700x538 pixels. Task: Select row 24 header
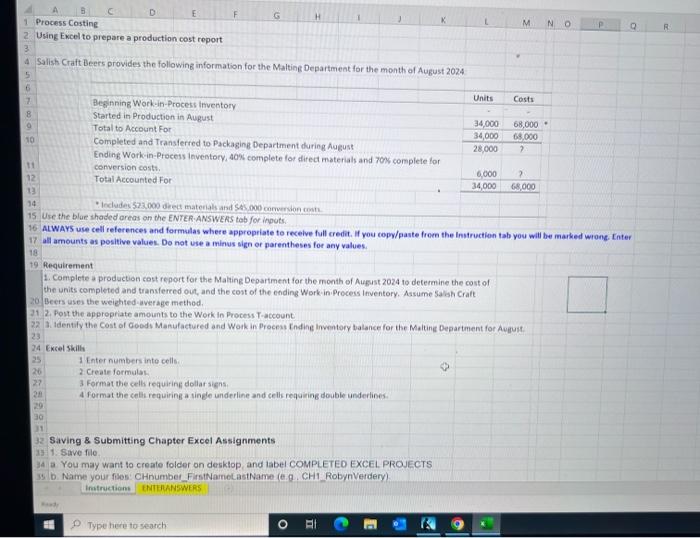click(x=36, y=348)
